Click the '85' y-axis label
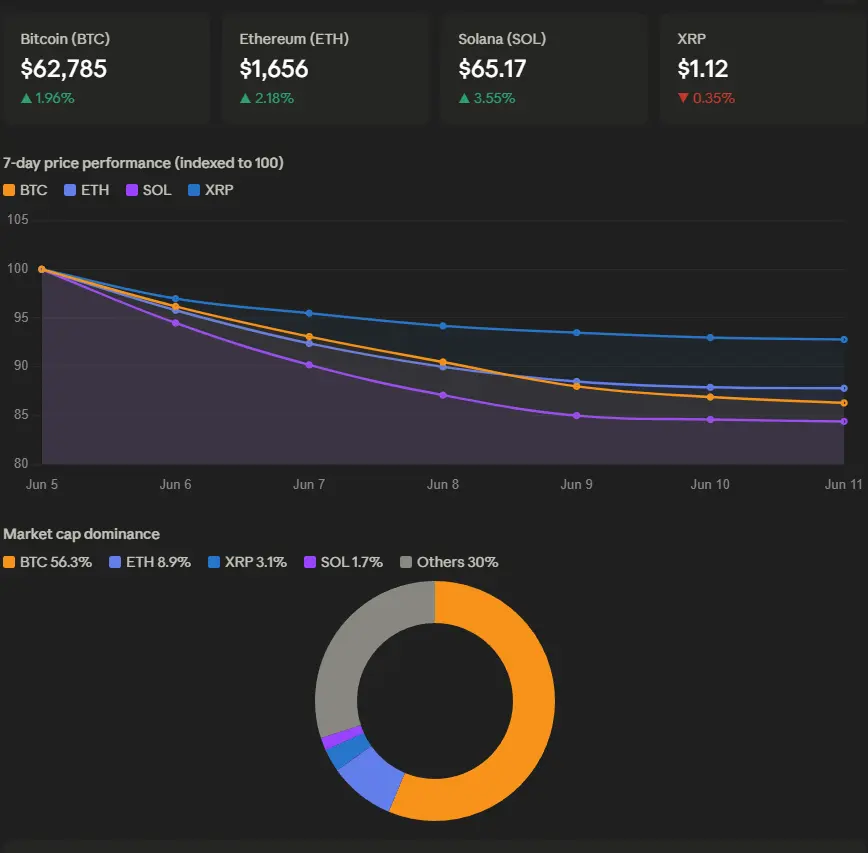 [21, 415]
